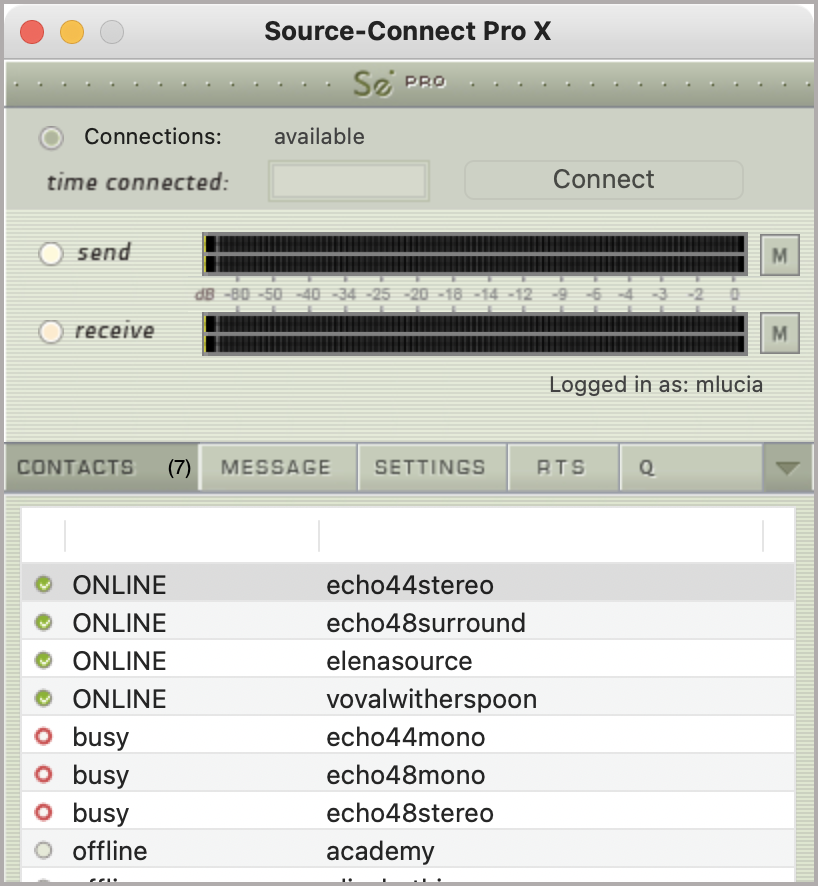Screen dimensions: 818x886
Task: Toggle the receive indicator light
Action: 50,332
